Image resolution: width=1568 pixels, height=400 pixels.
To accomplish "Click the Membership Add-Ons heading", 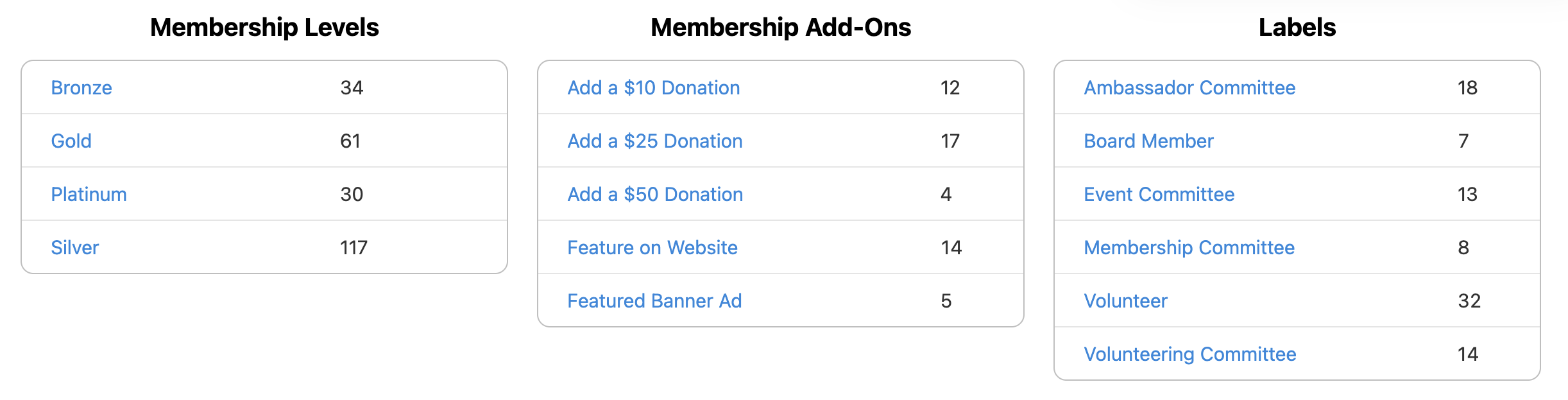I will pos(781,28).
